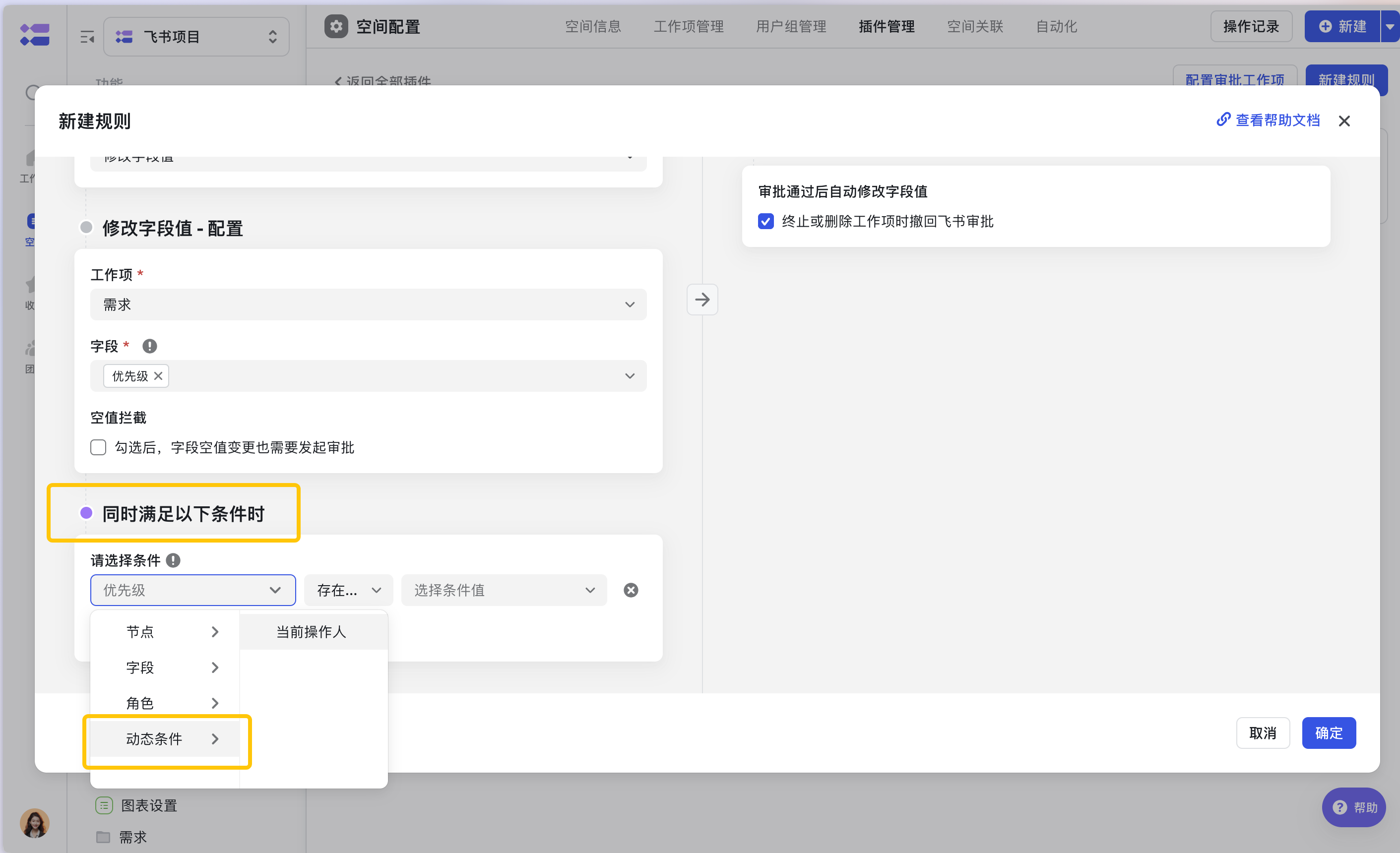This screenshot has height=853, width=1400.
Task: Open the 存在... operator dropdown
Action: pyautogui.click(x=348, y=590)
